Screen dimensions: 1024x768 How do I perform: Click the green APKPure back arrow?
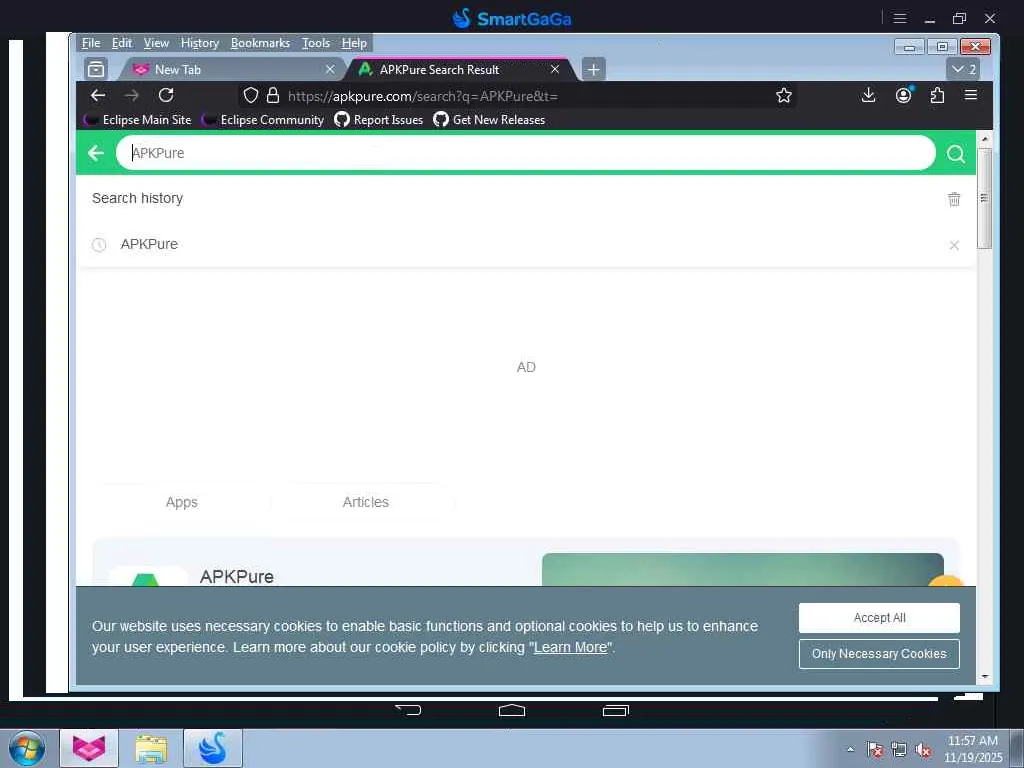click(96, 153)
